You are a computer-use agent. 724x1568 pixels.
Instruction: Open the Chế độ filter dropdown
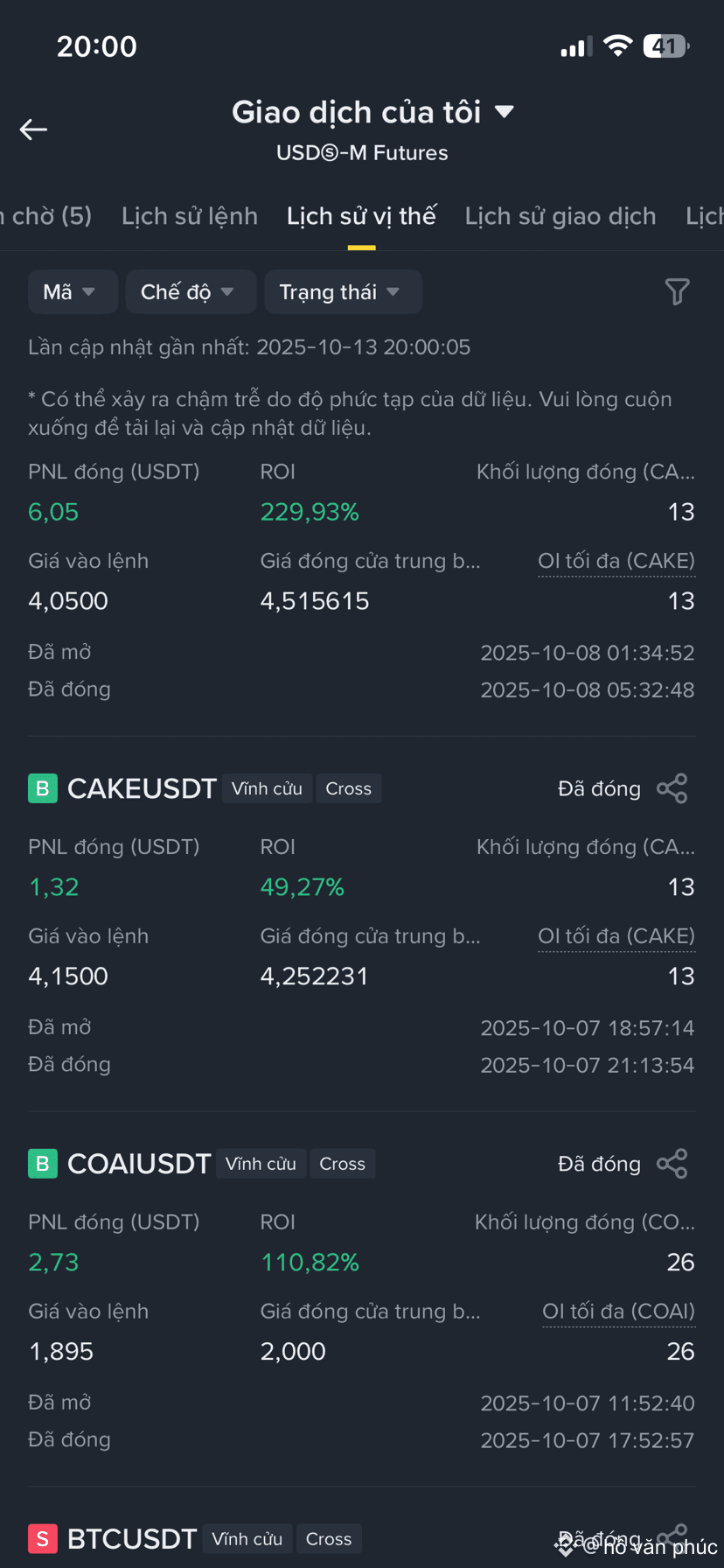click(x=191, y=292)
